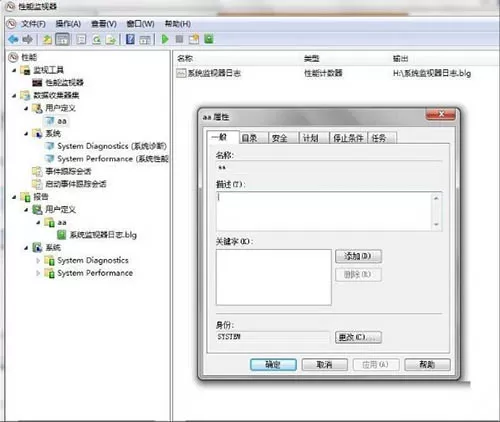
Task: Click the SYSTEM identity field
Action: coord(273,337)
